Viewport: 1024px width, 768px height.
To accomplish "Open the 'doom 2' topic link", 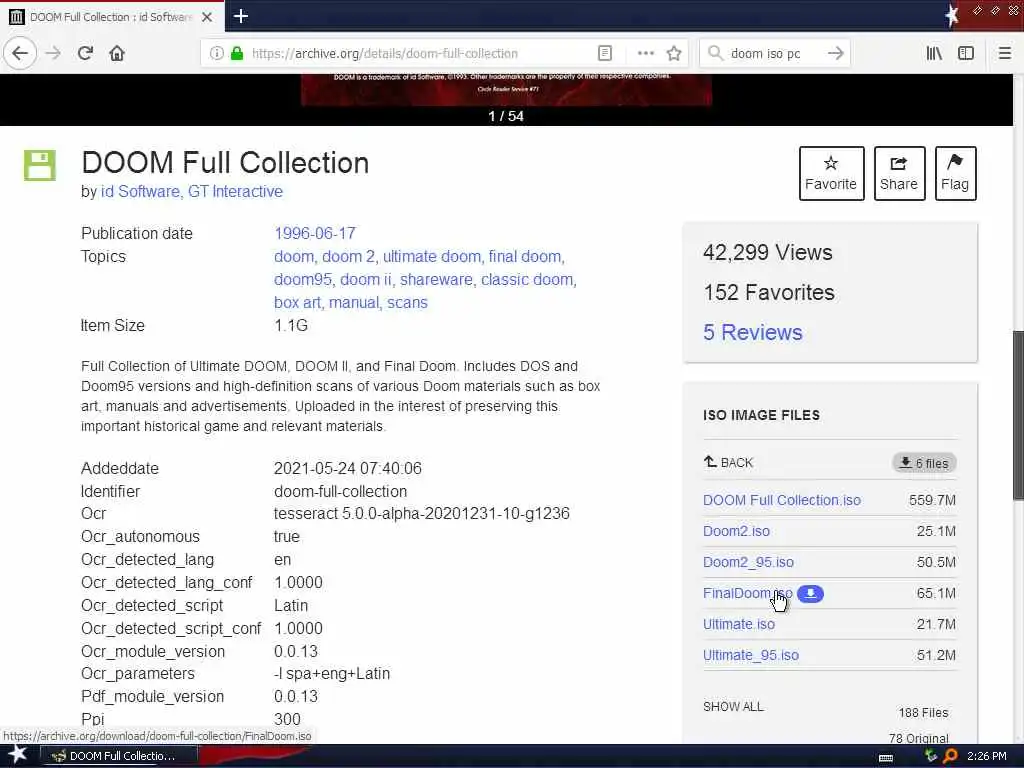I will pyautogui.click(x=348, y=257).
